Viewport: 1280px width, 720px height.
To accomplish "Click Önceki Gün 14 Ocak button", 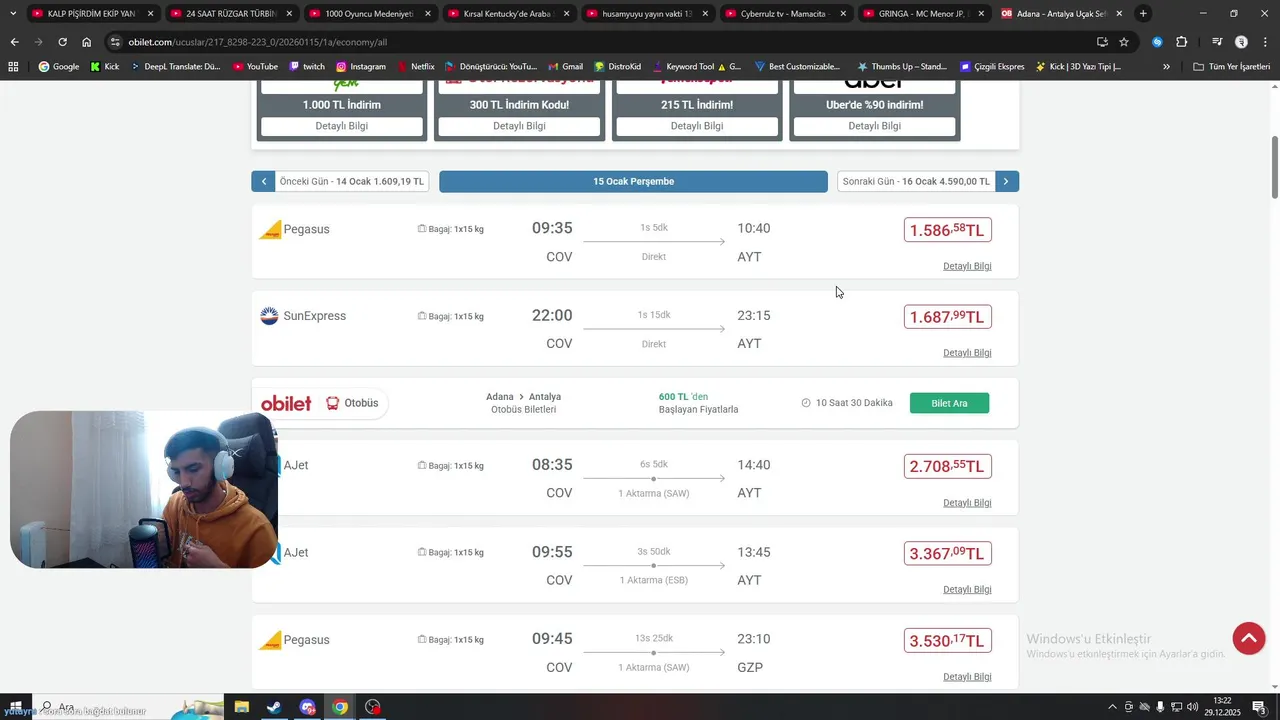I will 340,181.
